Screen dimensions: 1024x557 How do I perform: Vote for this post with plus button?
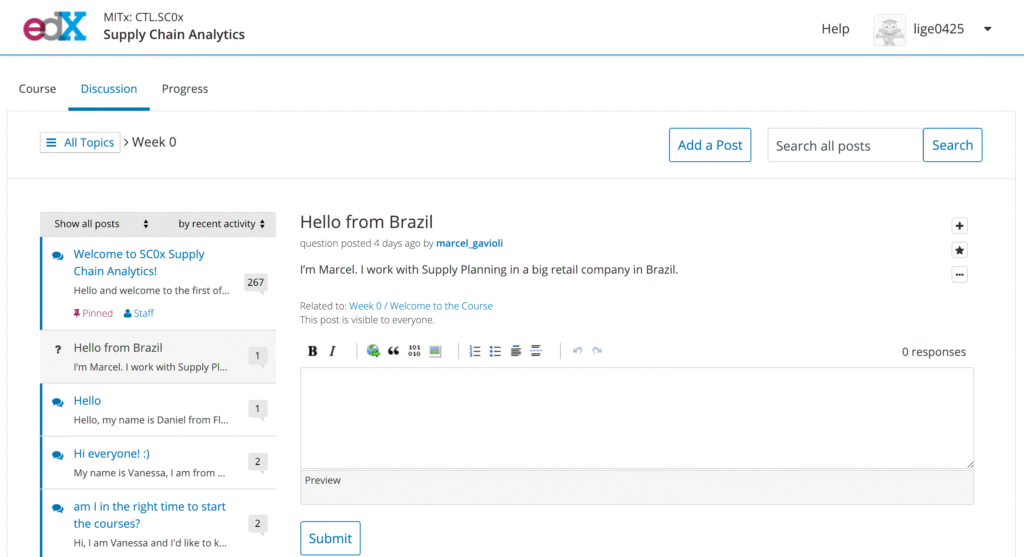point(960,226)
